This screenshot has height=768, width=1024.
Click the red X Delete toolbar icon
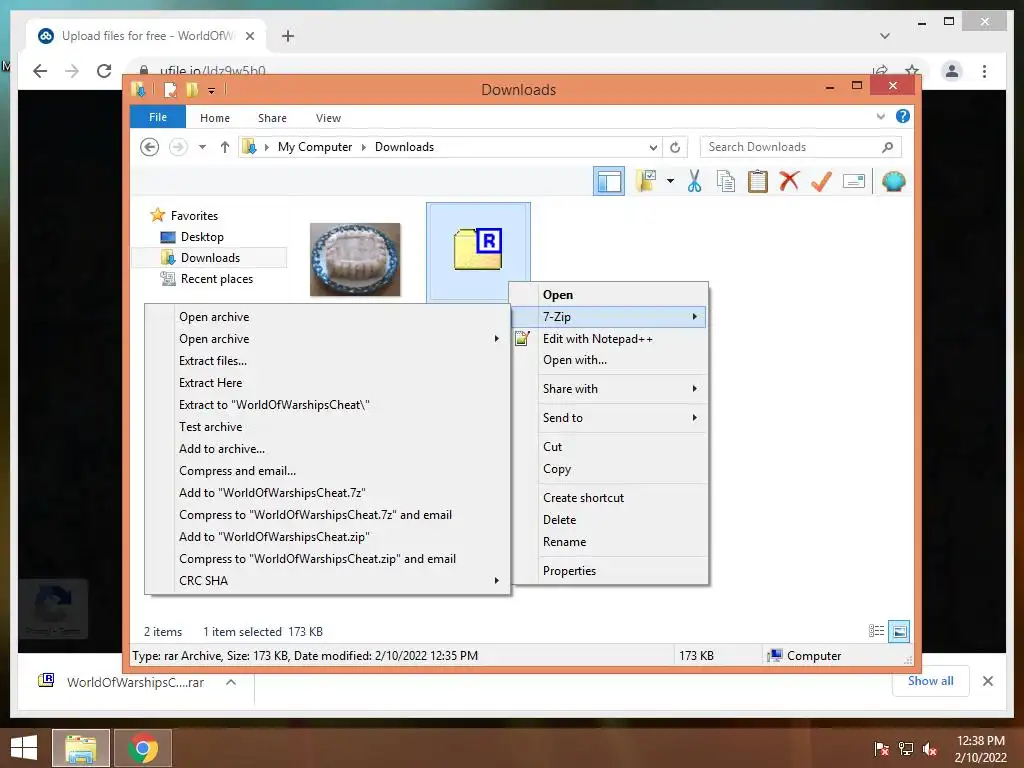(x=789, y=181)
